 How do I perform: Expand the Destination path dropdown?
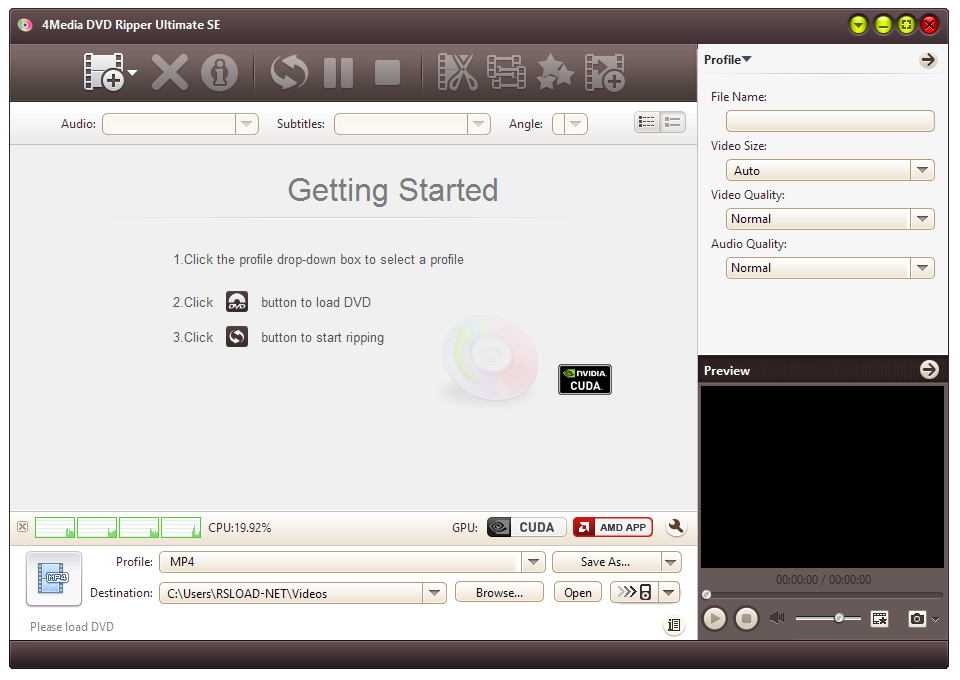434,592
